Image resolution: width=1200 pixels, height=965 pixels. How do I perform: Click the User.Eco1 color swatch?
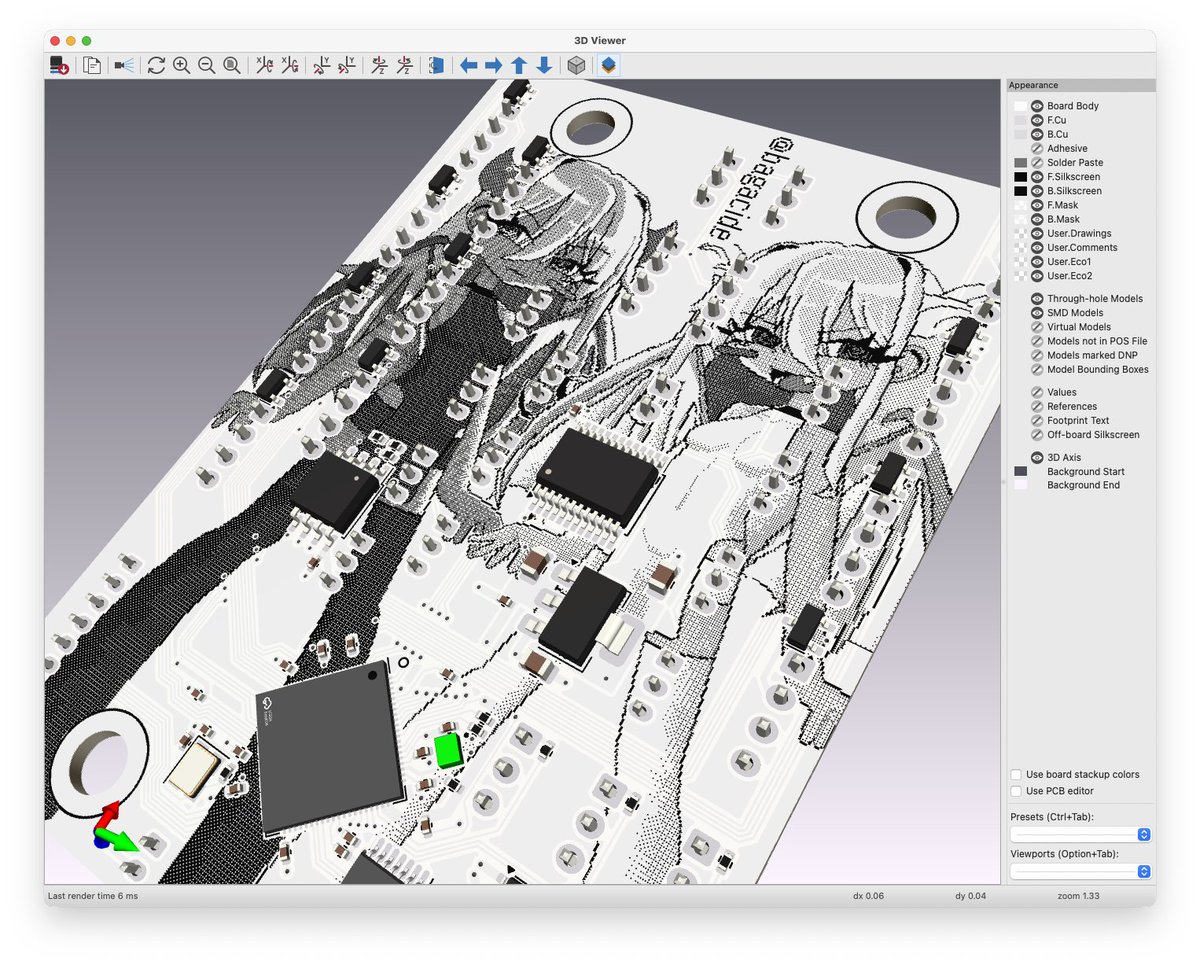coord(1020,262)
